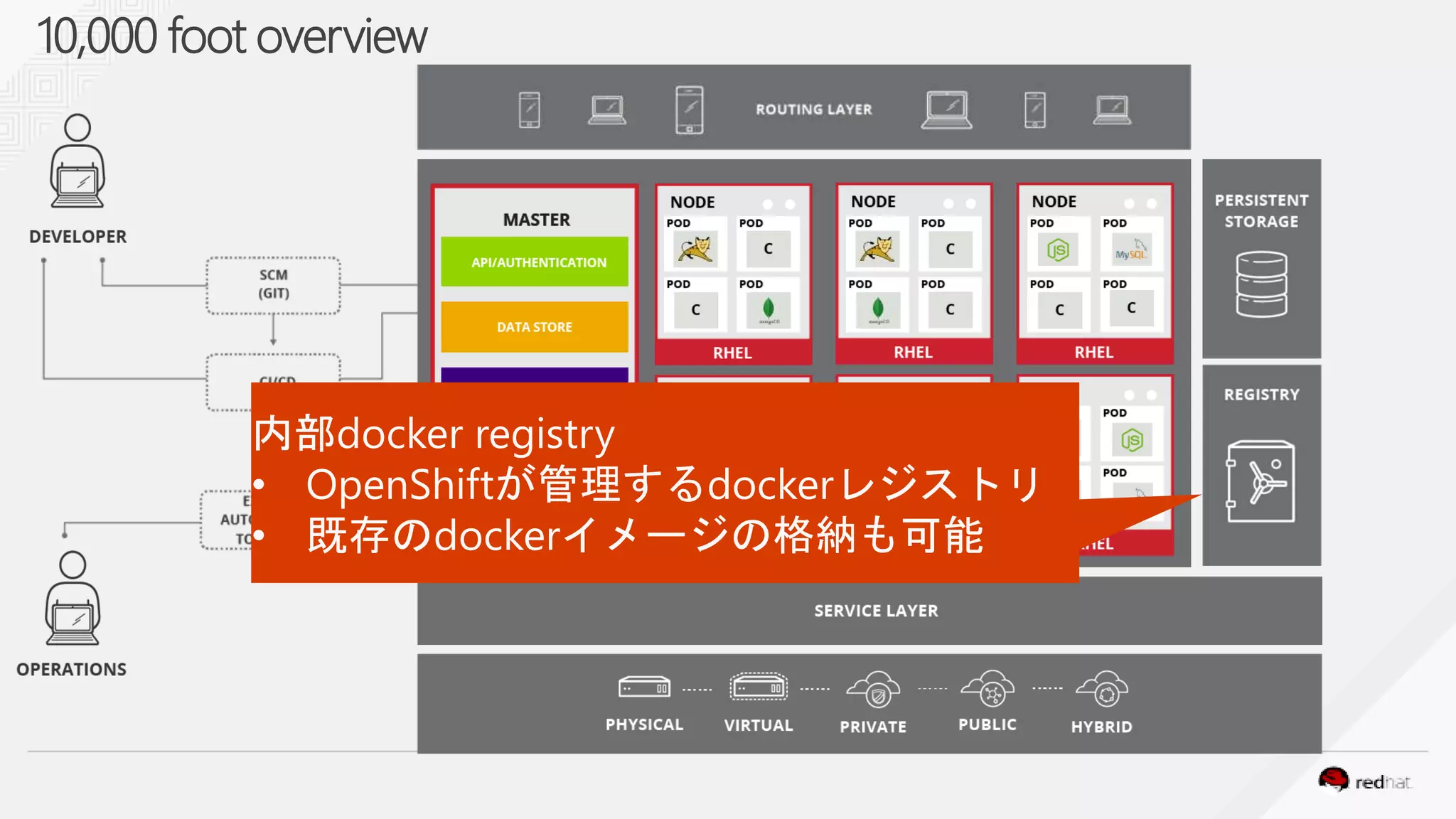Click the Operations person icon
1456x819 pixels.
tap(73, 599)
